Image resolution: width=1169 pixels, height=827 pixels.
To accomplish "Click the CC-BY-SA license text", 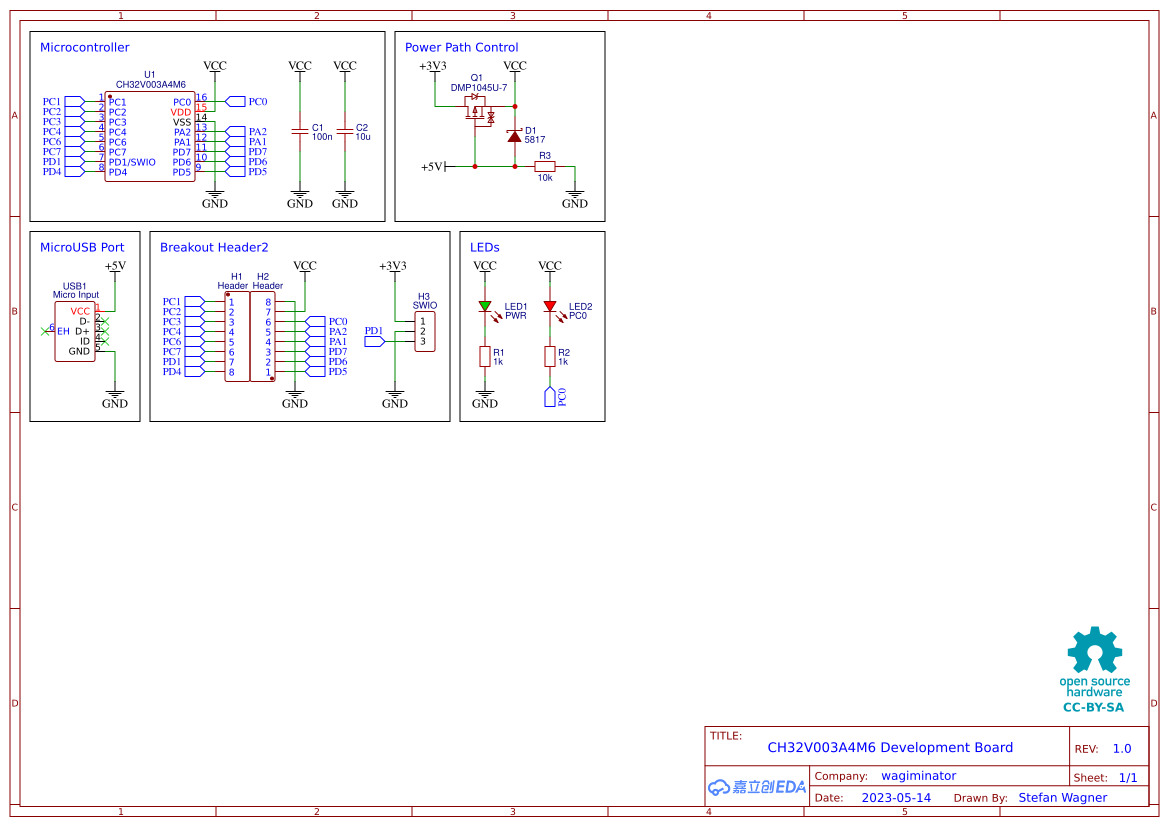I will click(x=1093, y=707).
